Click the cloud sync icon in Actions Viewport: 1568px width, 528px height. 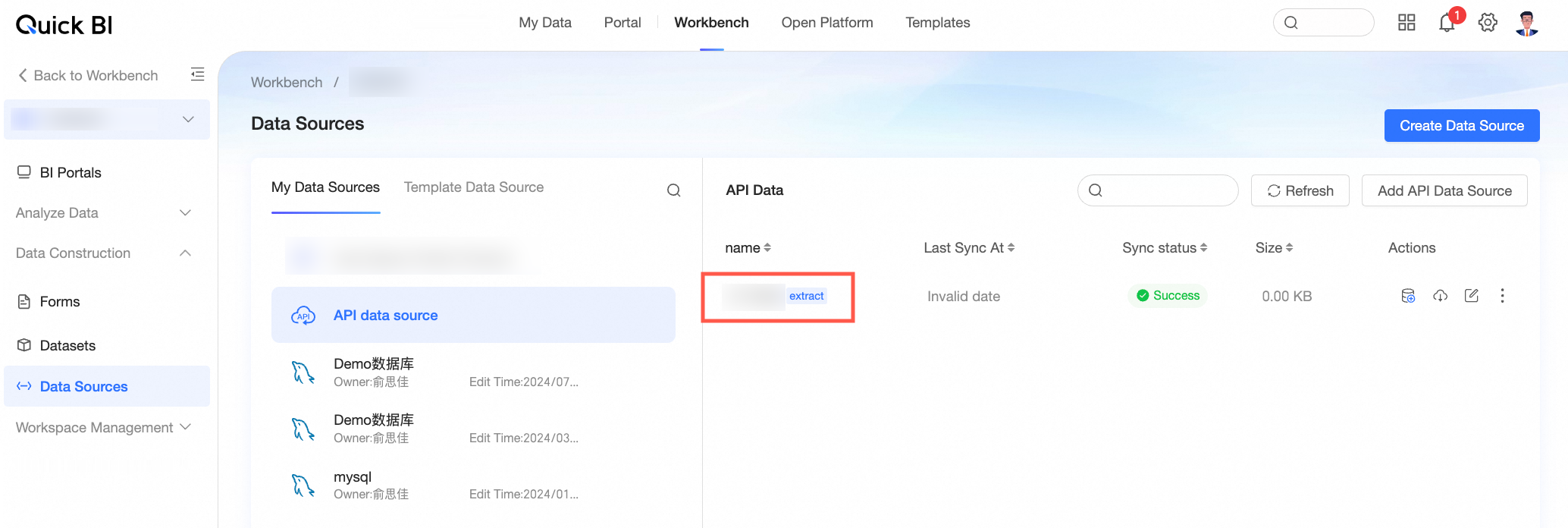point(1440,296)
